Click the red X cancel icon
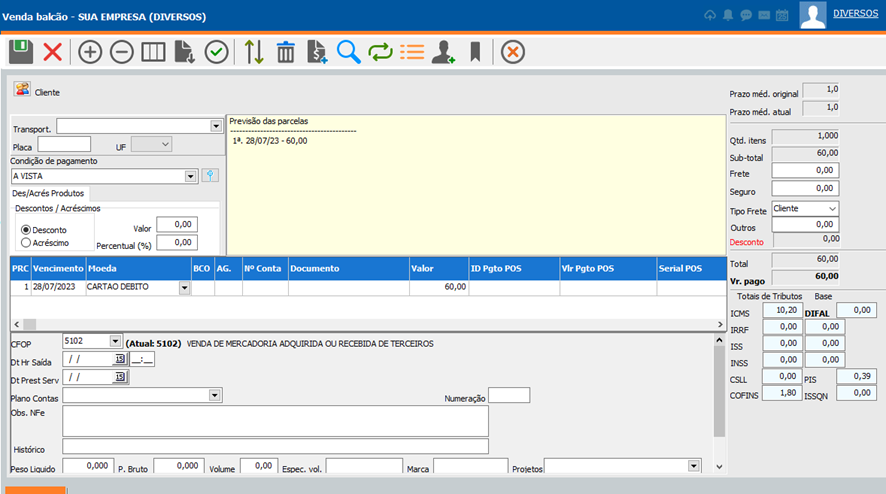 [x=52, y=52]
